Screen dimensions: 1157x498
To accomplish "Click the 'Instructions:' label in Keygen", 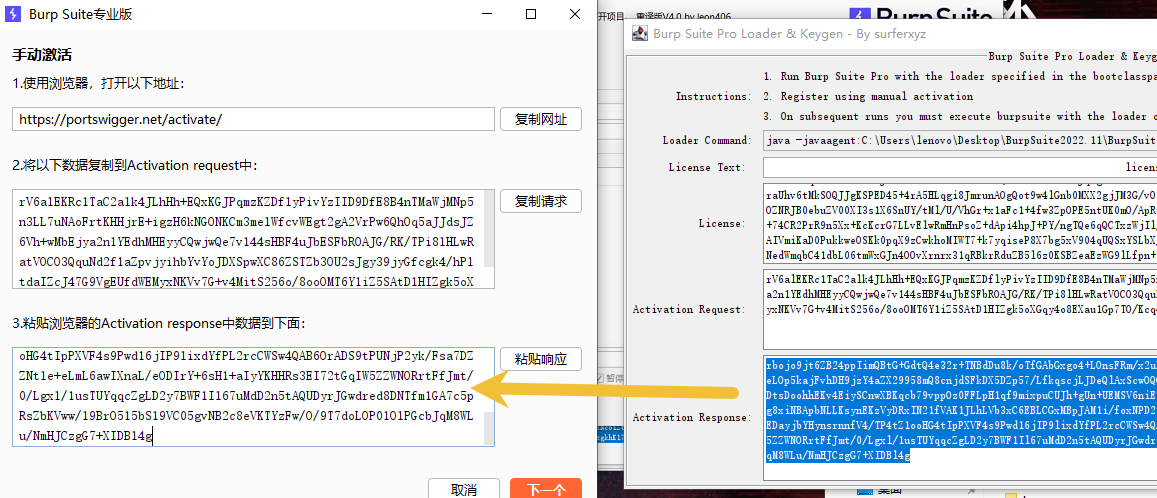I will [x=714, y=97].
